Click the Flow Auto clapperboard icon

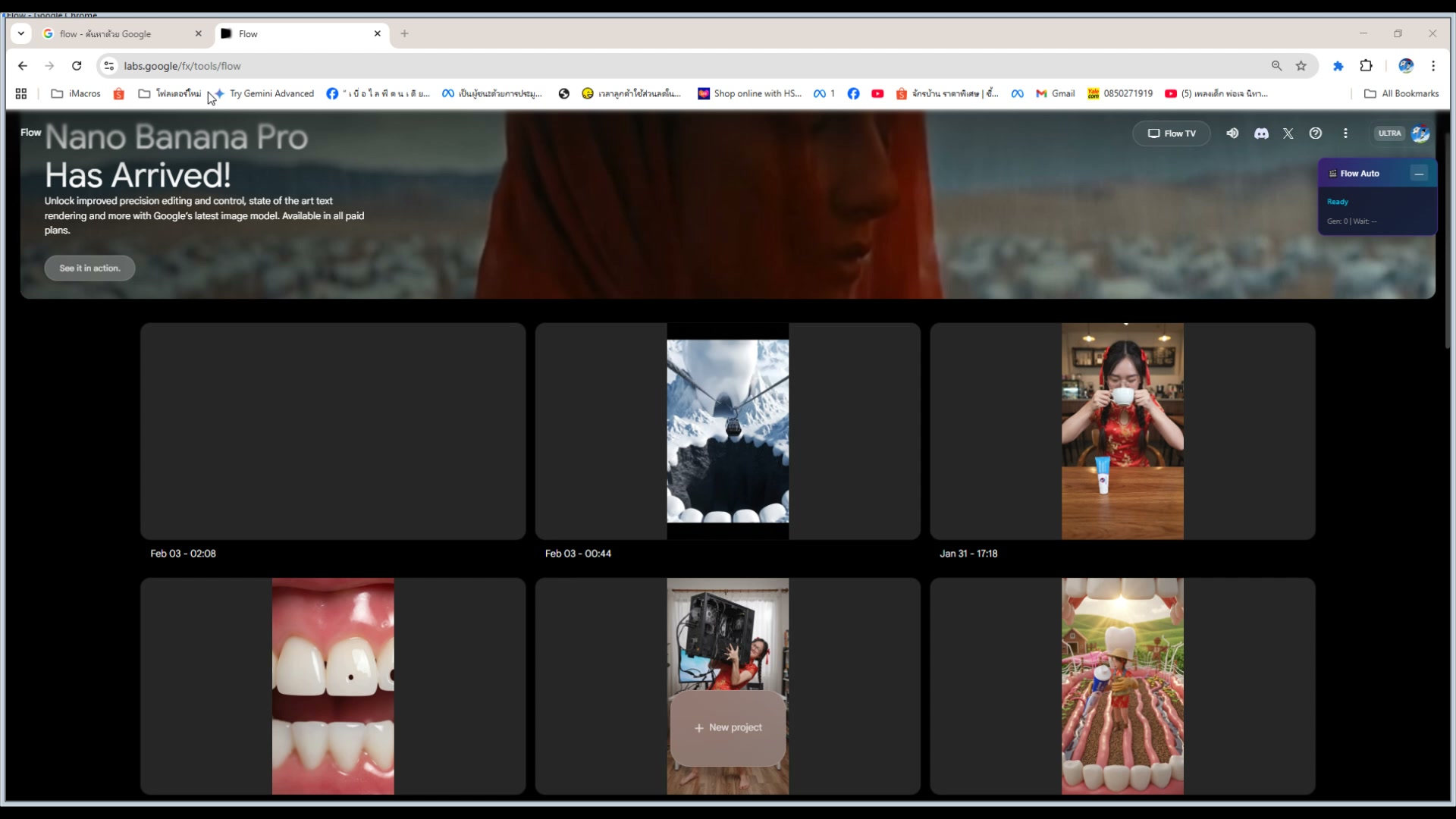pos(1332,173)
